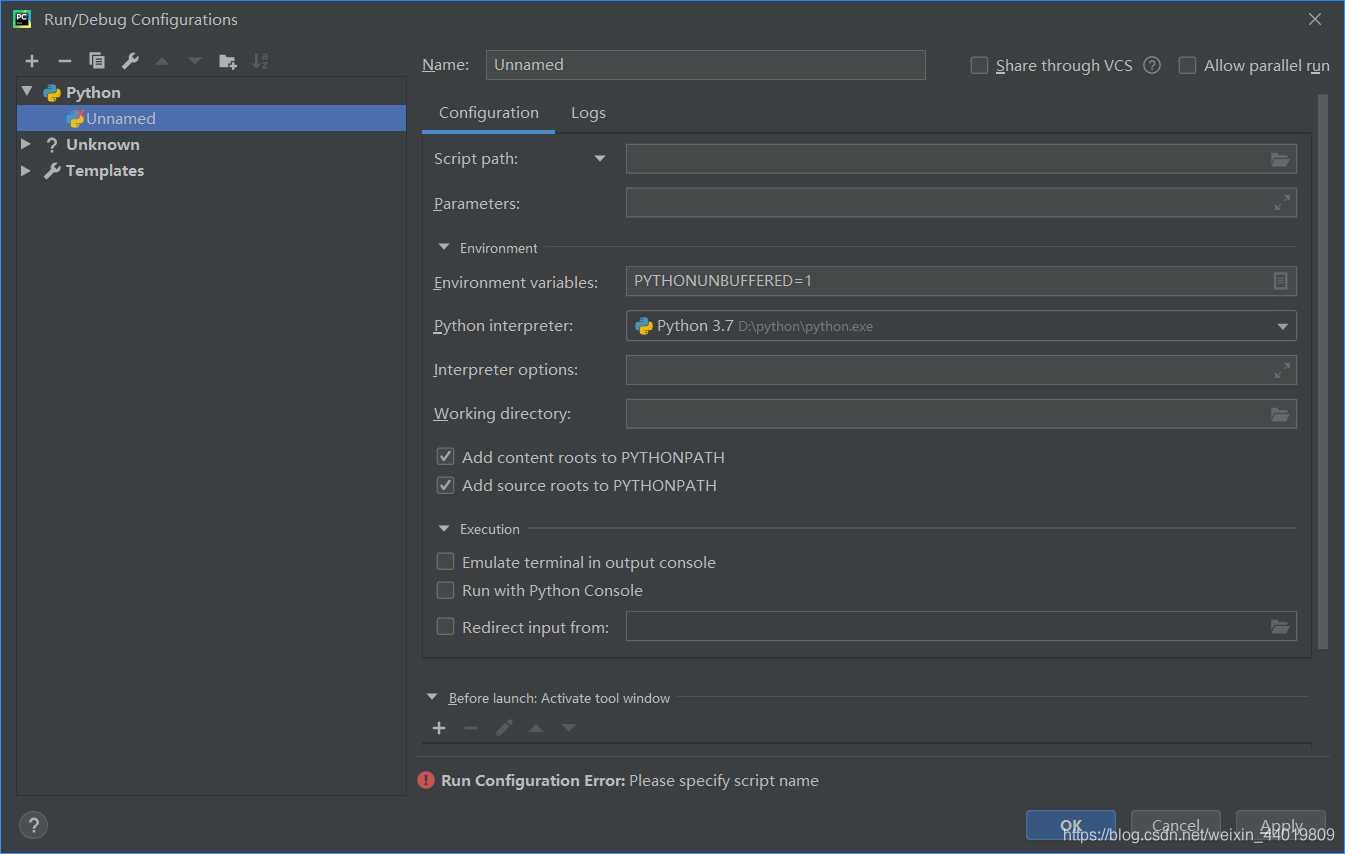Add a new run configuration with plus icon
The image size is (1345, 854).
pyautogui.click(x=31, y=60)
